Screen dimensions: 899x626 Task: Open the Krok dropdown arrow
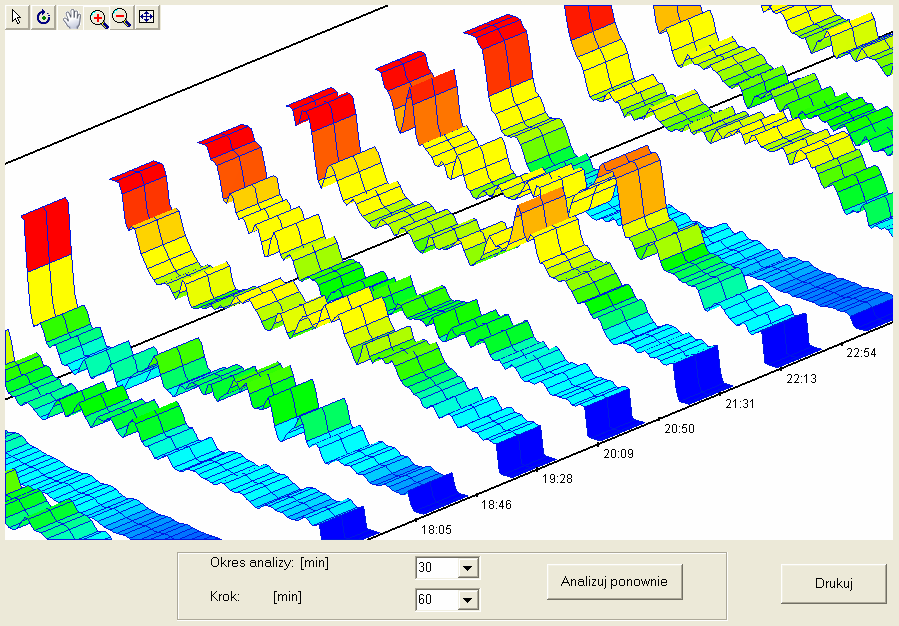point(468,600)
